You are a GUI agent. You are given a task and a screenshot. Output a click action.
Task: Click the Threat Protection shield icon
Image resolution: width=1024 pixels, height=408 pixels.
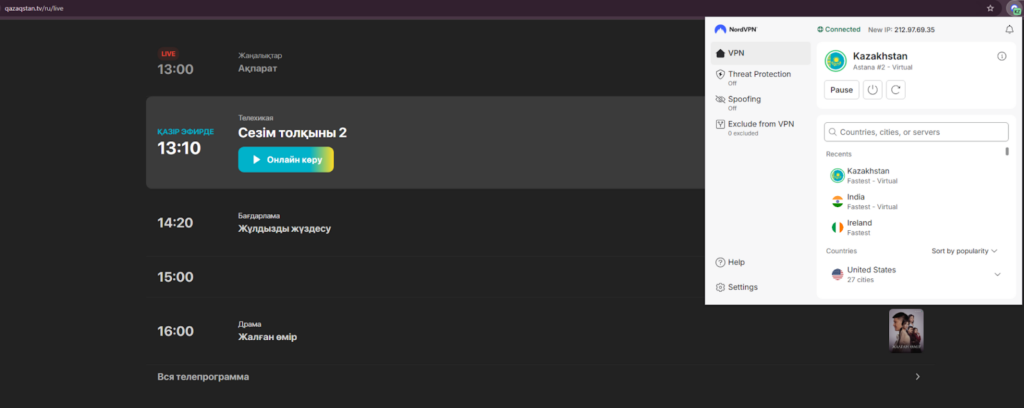tap(720, 74)
